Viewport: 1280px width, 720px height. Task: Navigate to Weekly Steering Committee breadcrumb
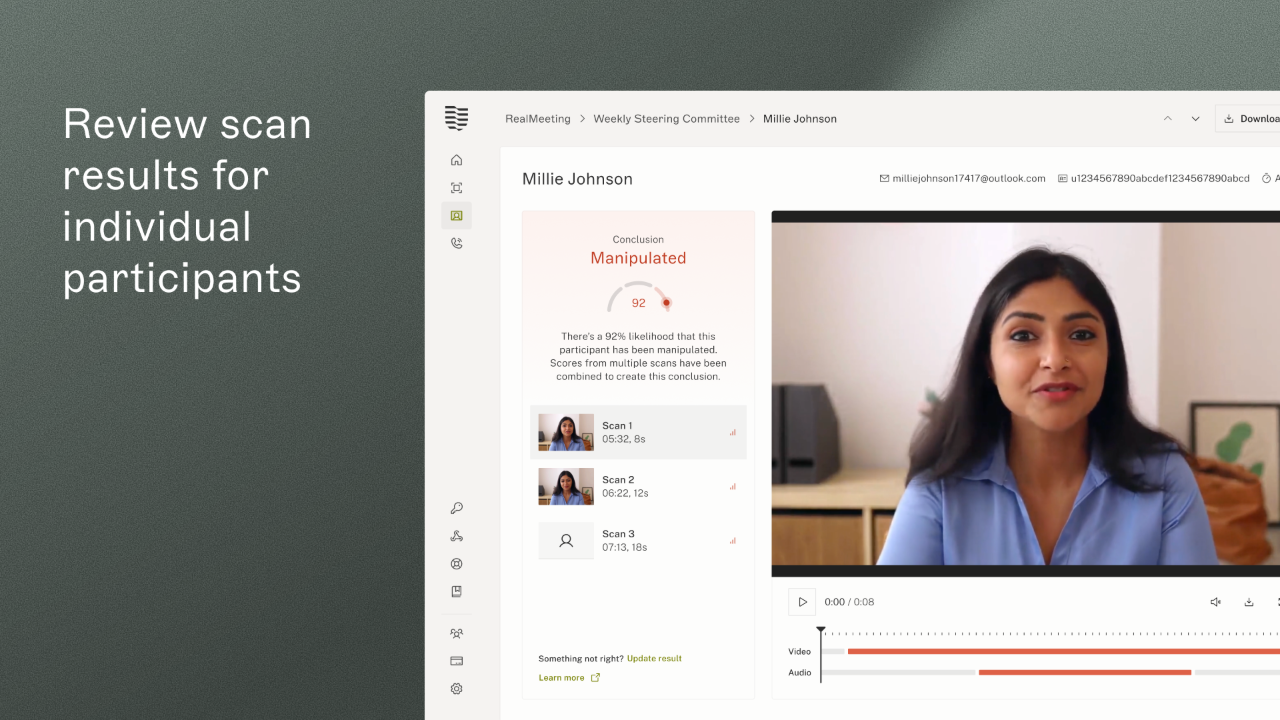point(666,119)
